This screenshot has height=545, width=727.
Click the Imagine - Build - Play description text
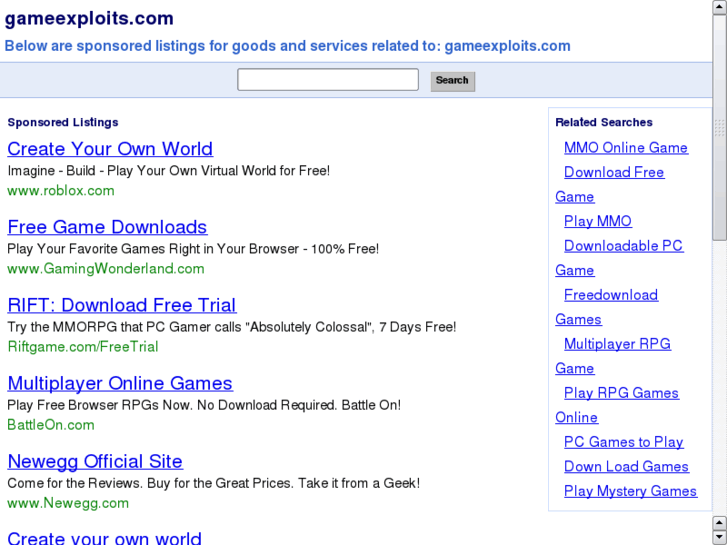[x=169, y=171]
